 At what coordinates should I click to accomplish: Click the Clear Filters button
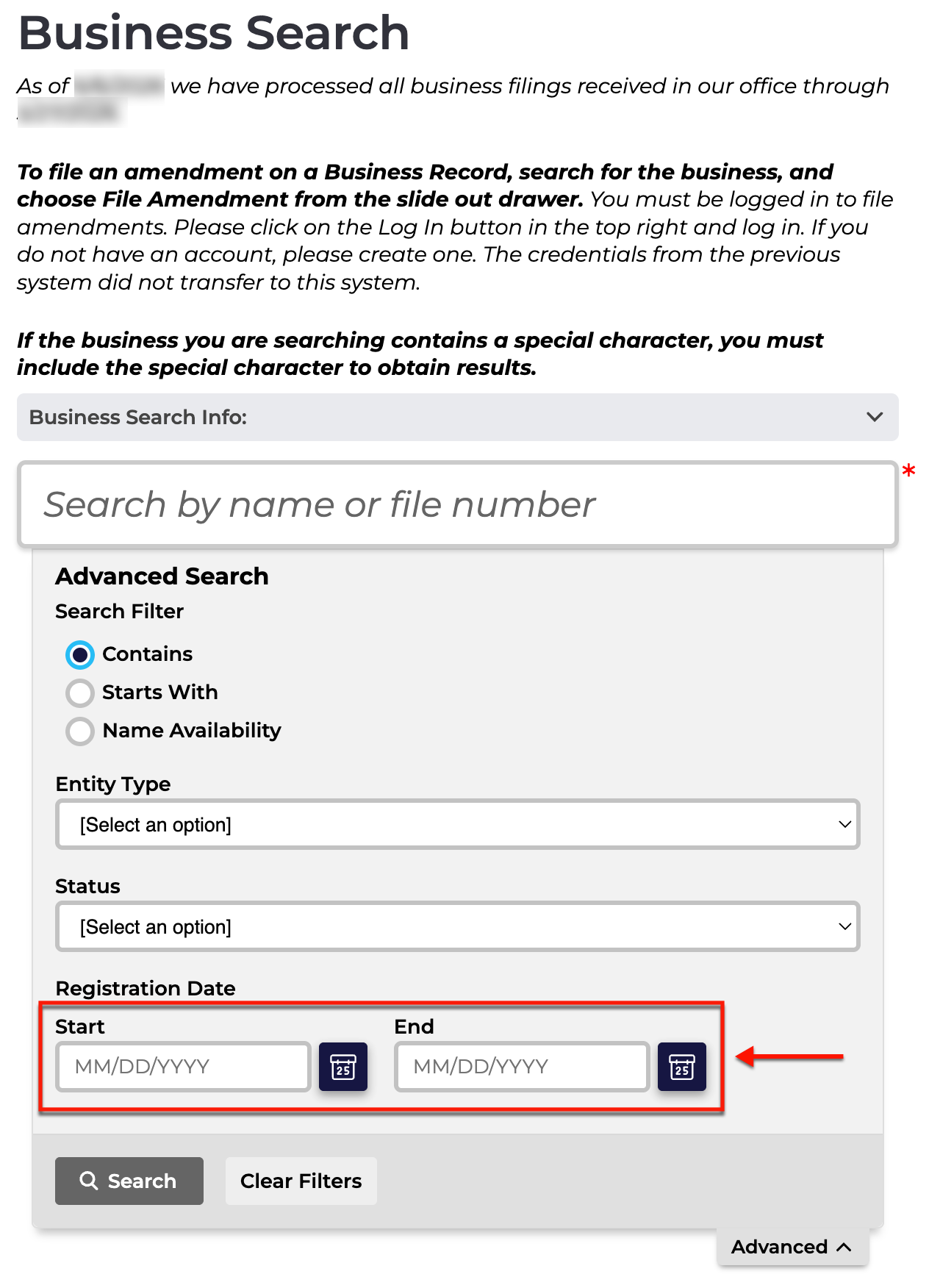point(301,1181)
